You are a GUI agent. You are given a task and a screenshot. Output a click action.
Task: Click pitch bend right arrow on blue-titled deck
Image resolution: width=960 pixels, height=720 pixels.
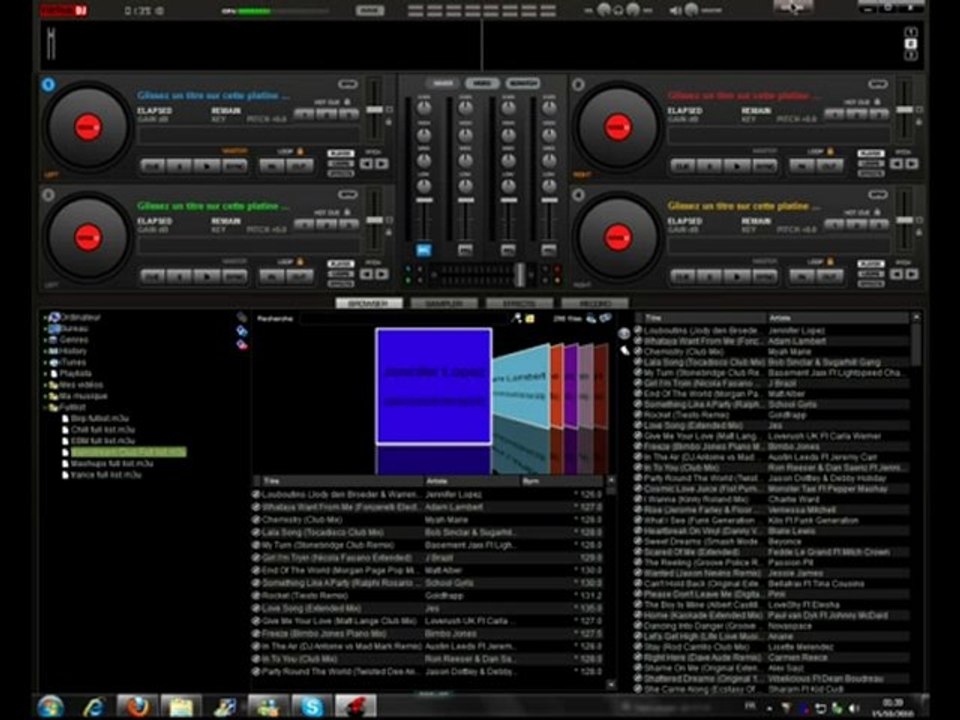tap(381, 163)
